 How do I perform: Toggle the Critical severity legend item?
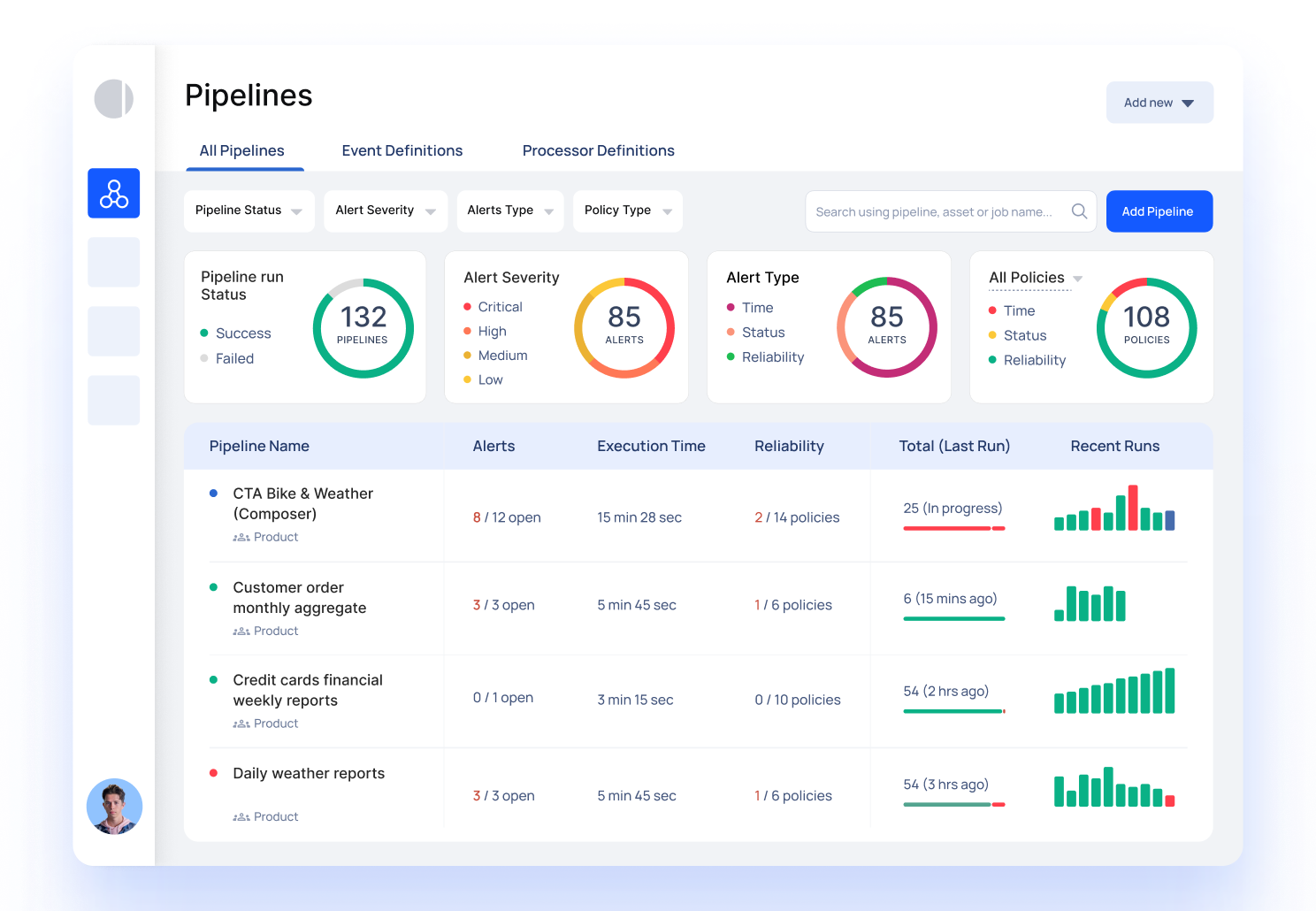(493, 307)
